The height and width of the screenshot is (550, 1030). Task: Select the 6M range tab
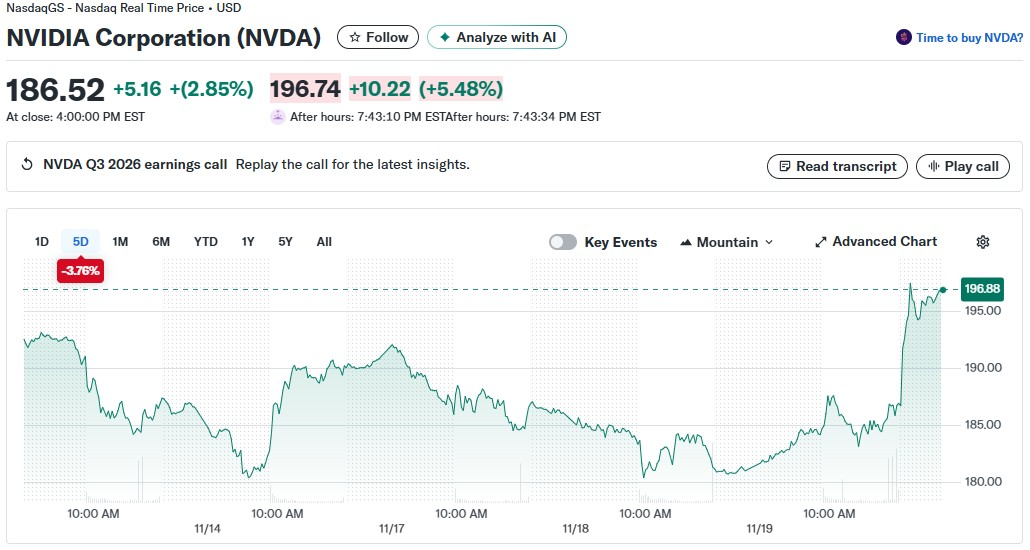[x=161, y=242]
